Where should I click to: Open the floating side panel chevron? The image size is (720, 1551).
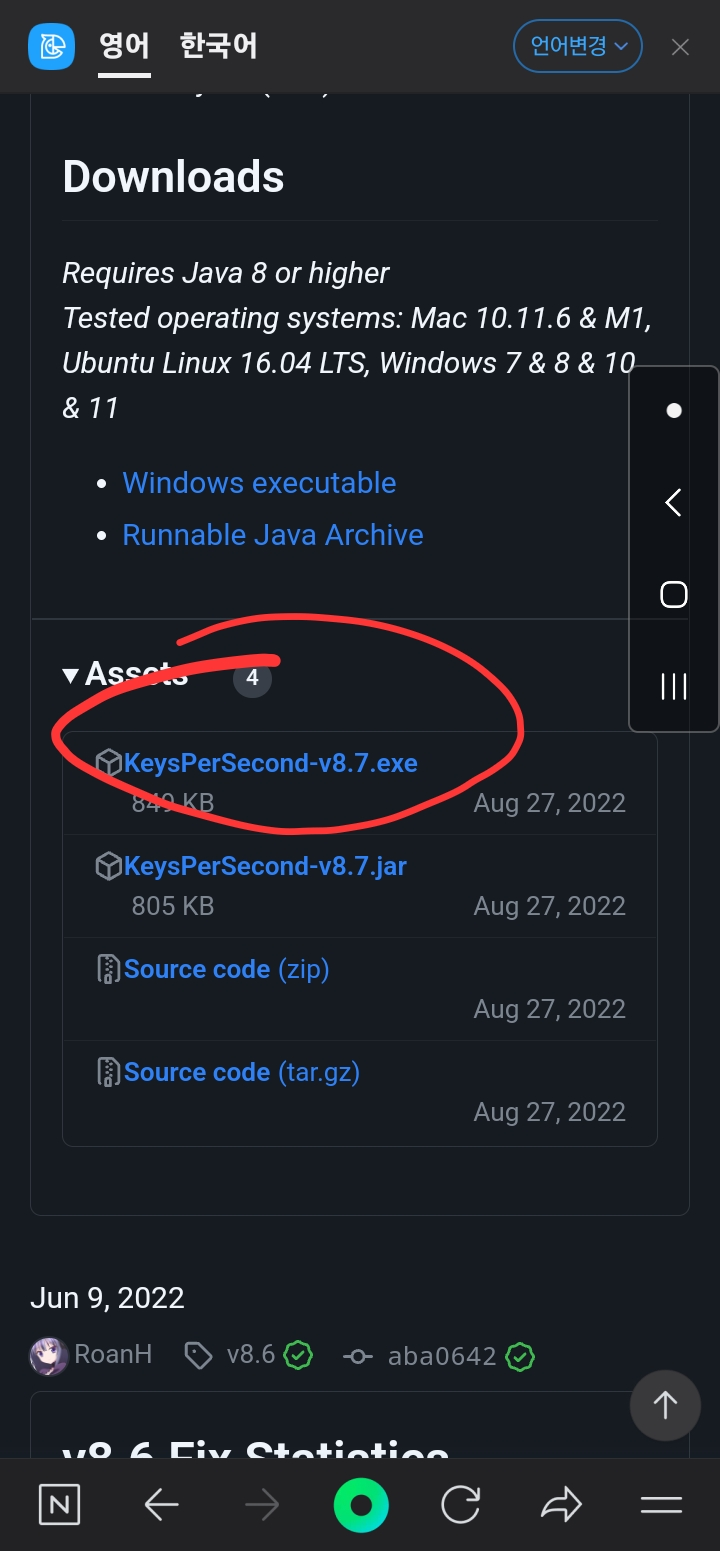[673, 502]
